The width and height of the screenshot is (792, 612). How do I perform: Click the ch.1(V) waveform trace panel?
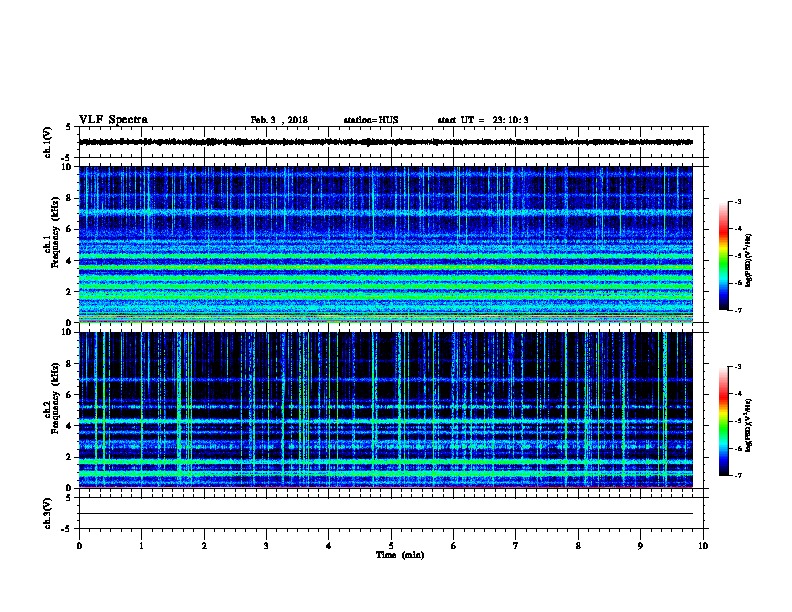391,142
